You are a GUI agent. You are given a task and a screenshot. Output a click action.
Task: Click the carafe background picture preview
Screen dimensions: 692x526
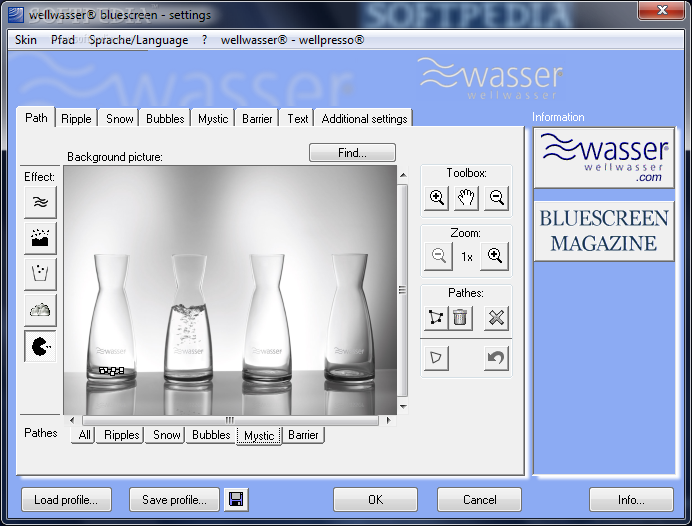point(230,290)
